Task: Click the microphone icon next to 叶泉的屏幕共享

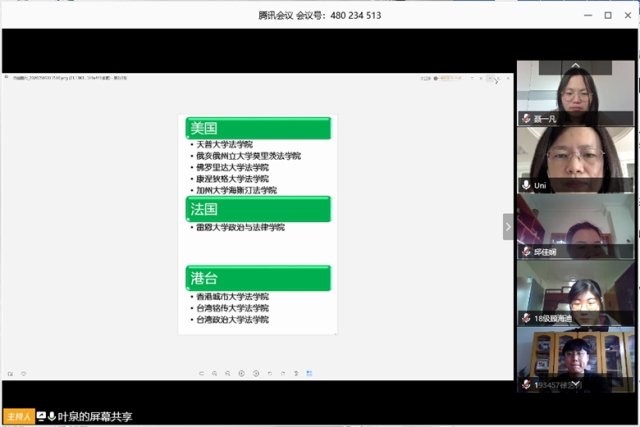Action: pos(52,416)
